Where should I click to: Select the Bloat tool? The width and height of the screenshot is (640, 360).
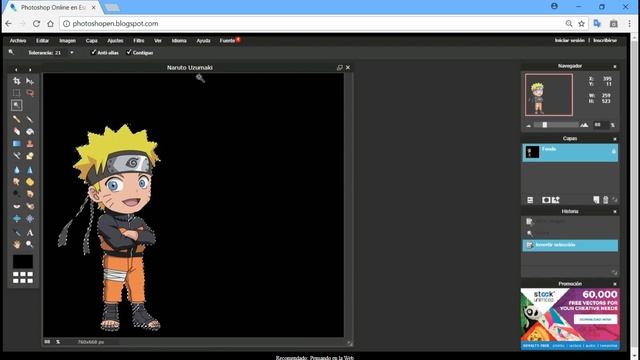(16, 219)
